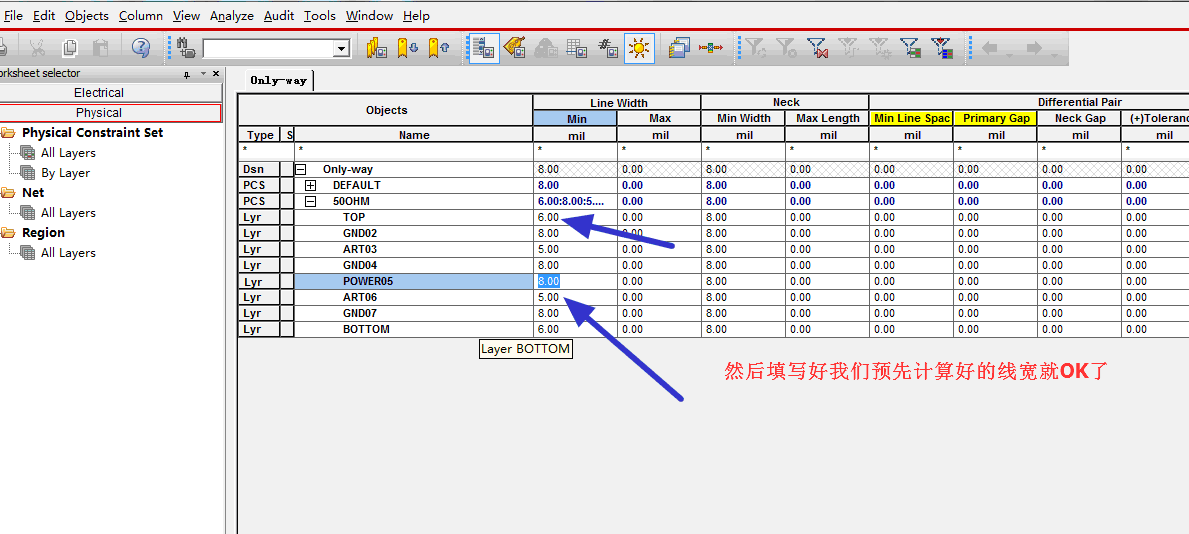Click POWER05 Min line width cell

coord(575,281)
